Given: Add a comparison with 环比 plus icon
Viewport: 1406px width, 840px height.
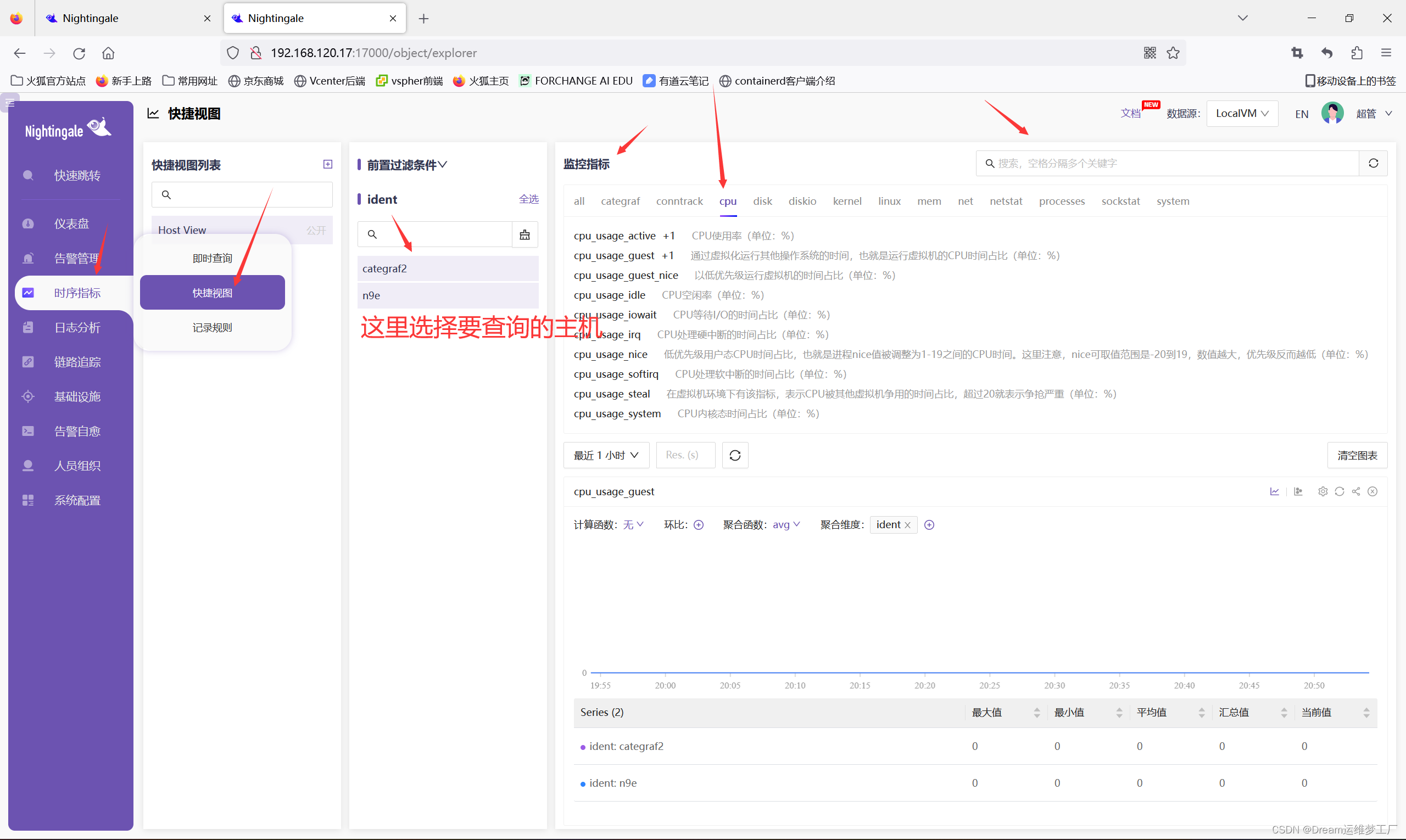Looking at the screenshot, I should click(699, 525).
